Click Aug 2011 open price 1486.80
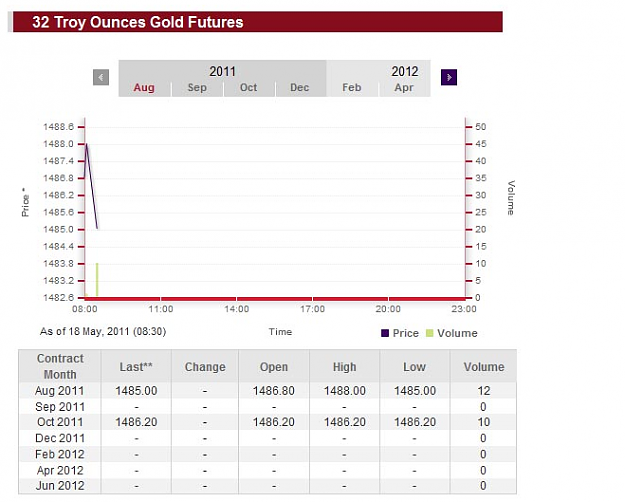625x502 pixels. 274,391
